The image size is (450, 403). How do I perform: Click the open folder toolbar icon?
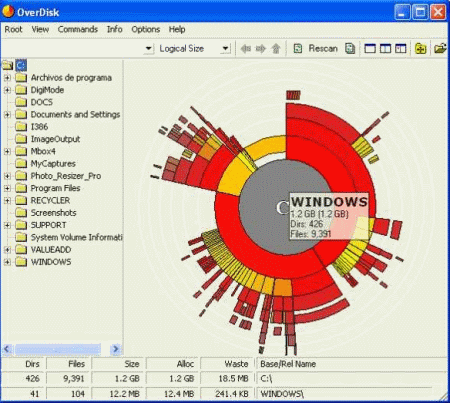(440, 49)
